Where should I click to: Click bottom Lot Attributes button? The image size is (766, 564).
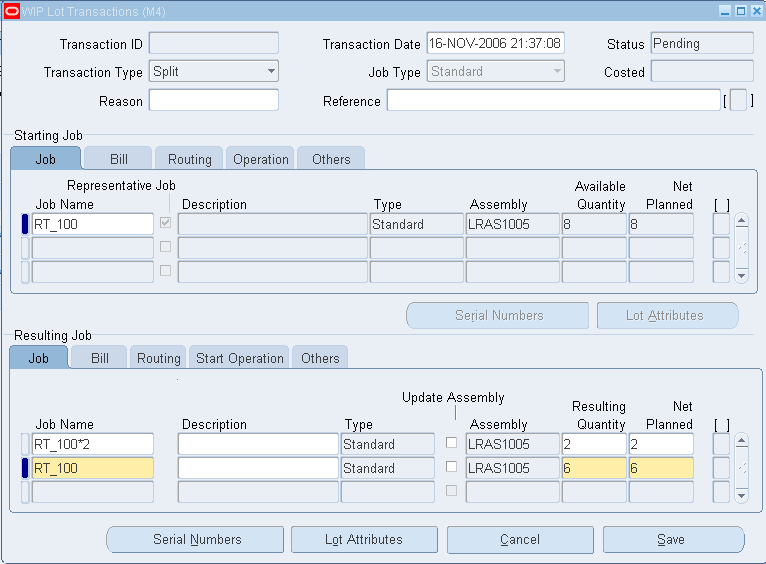pyautogui.click(x=364, y=539)
